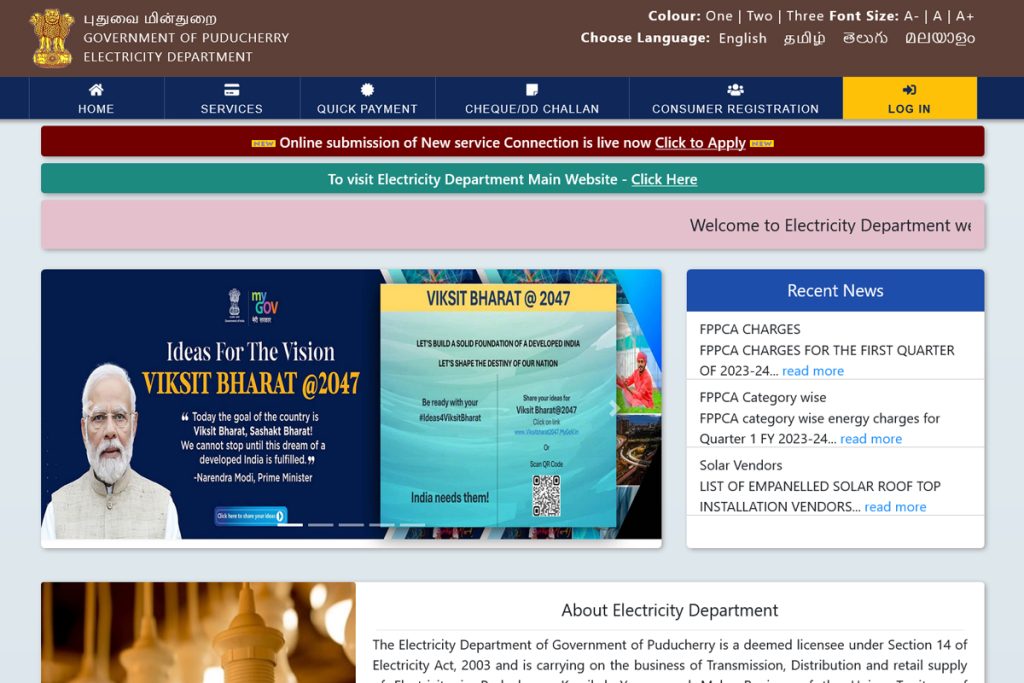
Task: Increase font size with A+
Action: click(964, 16)
